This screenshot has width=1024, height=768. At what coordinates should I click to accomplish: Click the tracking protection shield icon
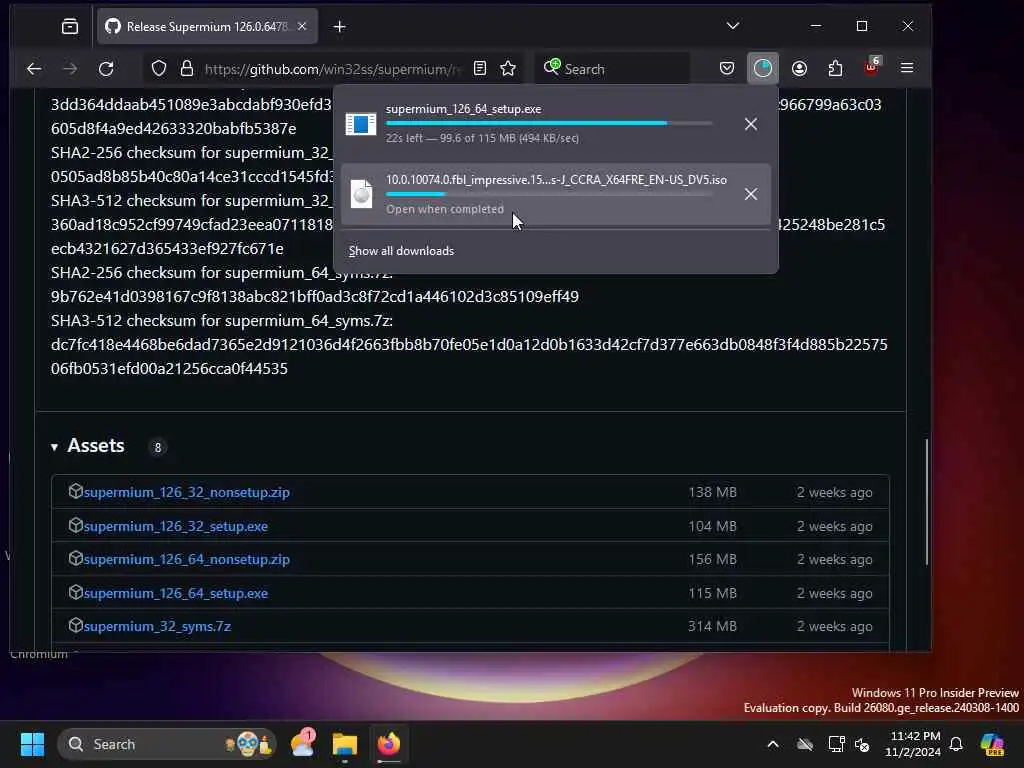click(x=159, y=69)
